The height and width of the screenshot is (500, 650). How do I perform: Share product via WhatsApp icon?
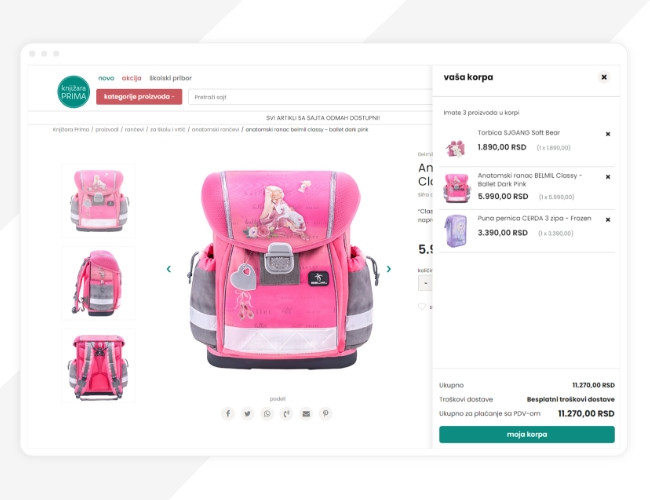point(267,413)
